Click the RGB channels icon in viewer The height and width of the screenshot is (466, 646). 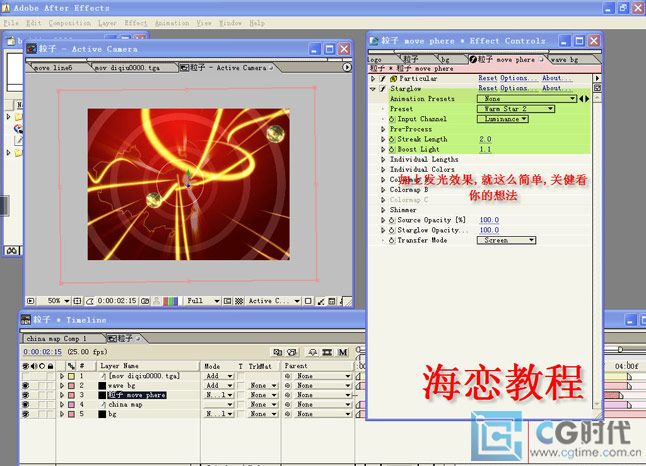coord(171,300)
